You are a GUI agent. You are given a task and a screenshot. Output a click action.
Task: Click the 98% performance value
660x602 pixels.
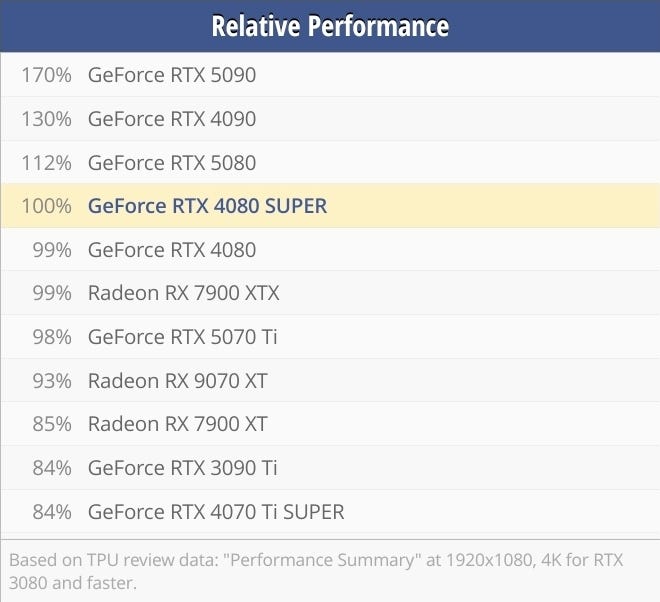tap(52, 337)
